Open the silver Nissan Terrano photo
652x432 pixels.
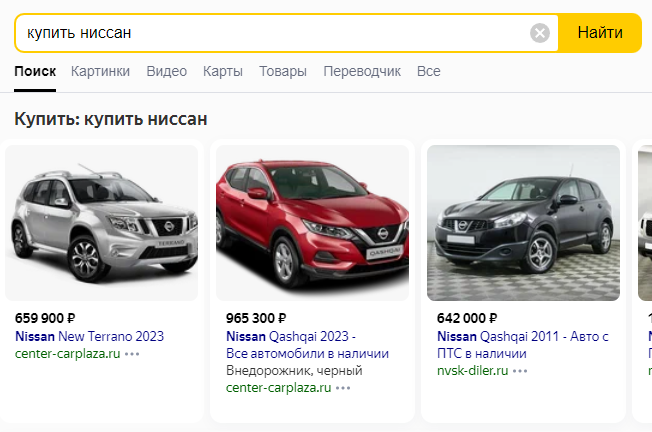click(x=101, y=223)
